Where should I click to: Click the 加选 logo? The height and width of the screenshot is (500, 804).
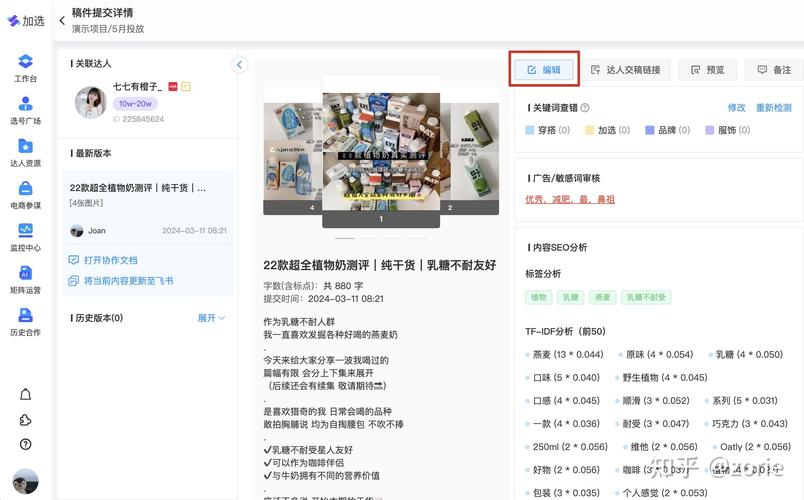tap(26, 21)
